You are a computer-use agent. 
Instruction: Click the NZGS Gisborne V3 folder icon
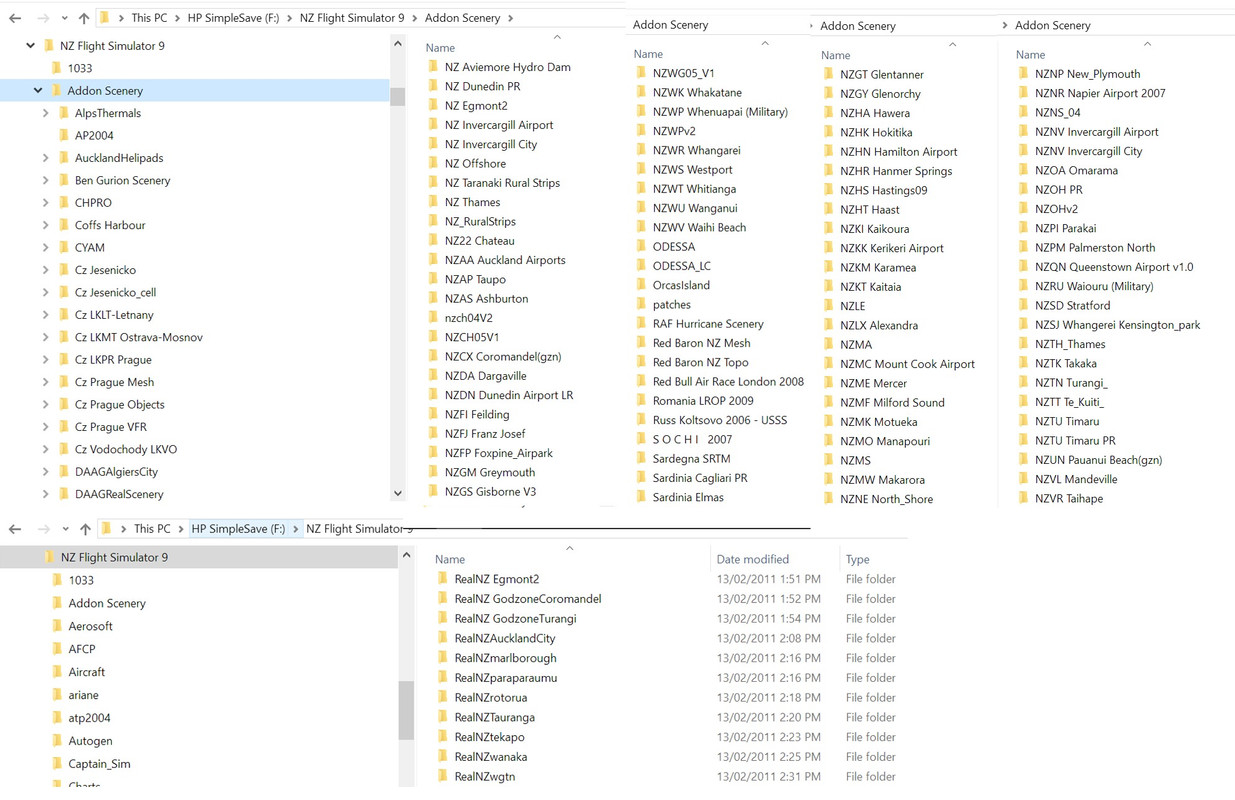point(433,491)
